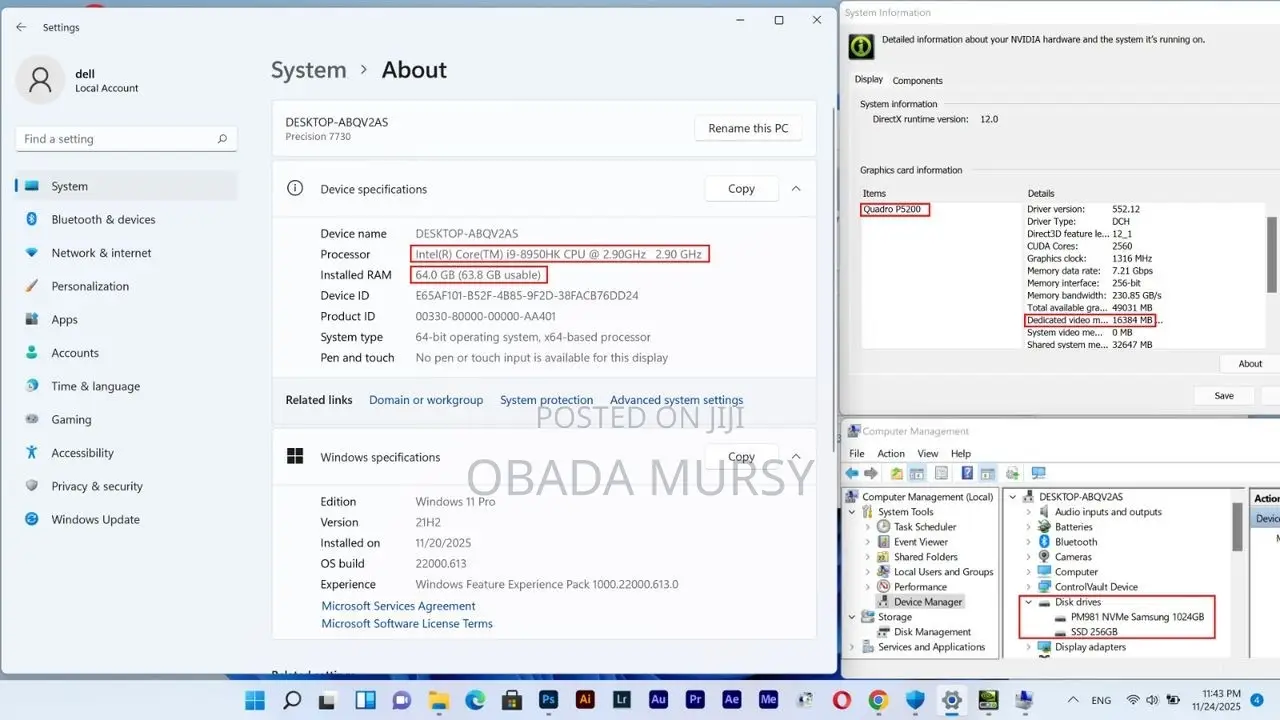Collapse the Disk drives node

pyautogui.click(x=1028, y=602)
